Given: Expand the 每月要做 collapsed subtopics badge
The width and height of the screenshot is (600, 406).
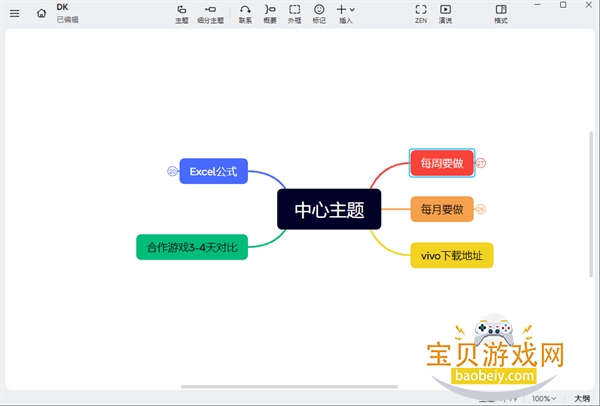Looking at the screenshot, I should point(481,209).
